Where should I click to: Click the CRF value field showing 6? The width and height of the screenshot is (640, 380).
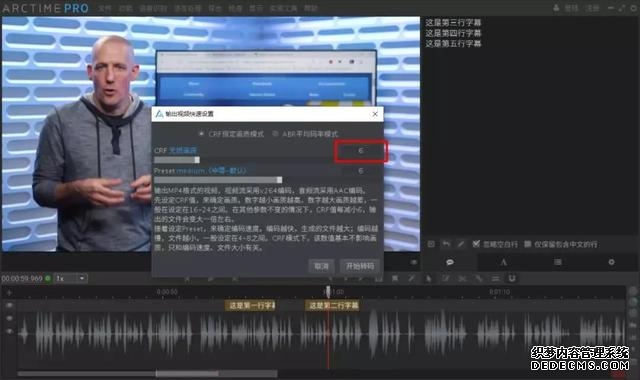click(x=360, y=151)
